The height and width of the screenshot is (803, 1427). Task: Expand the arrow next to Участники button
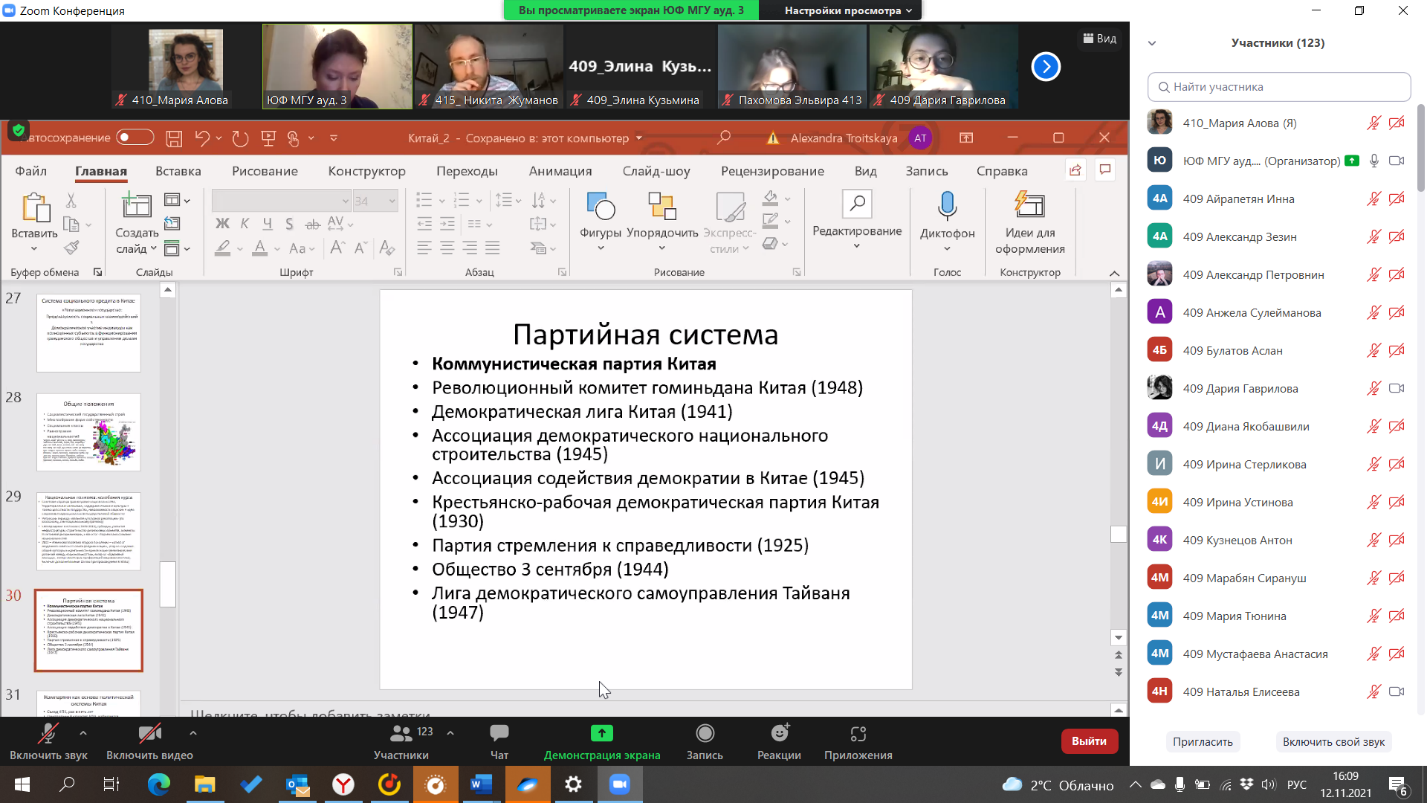point(450,733)
